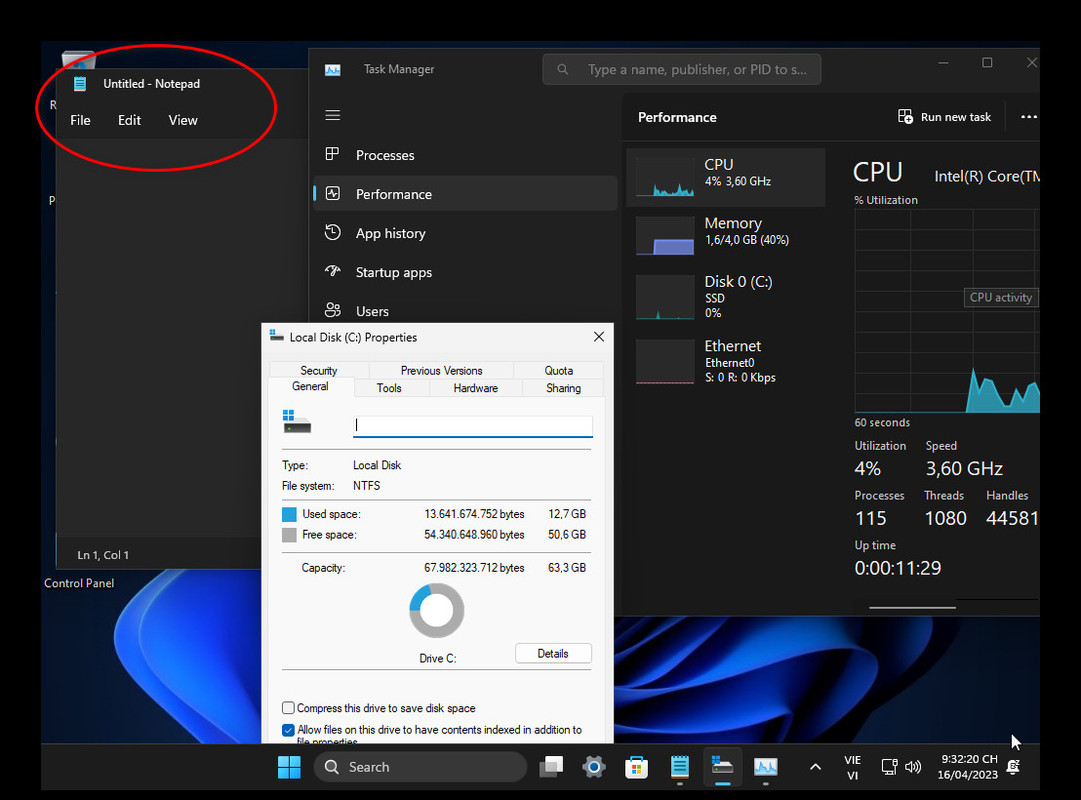The width and height of the screenshot is (1081, 800).
Task: Click the network icon in system tray
Action: click(889, 767)
